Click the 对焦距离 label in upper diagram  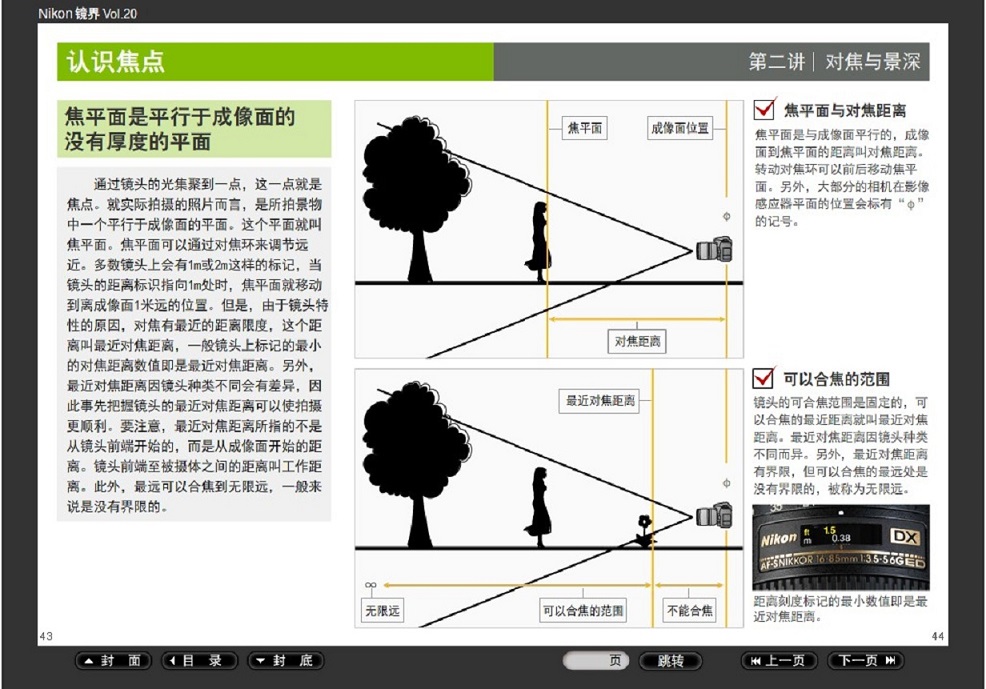(x=637, y=341)
